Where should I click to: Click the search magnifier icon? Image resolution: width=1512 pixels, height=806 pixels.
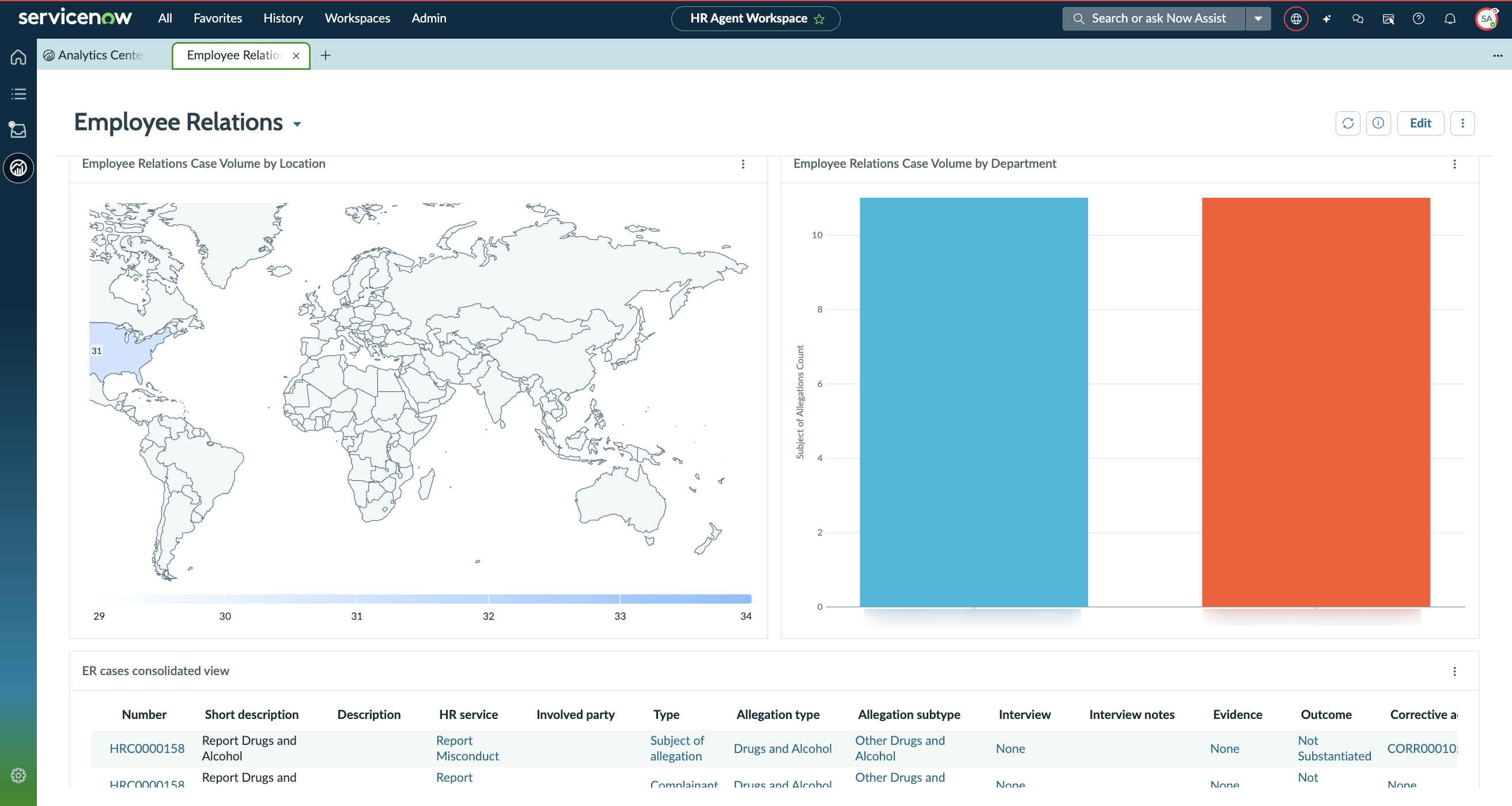click(x=1078, y=19)
